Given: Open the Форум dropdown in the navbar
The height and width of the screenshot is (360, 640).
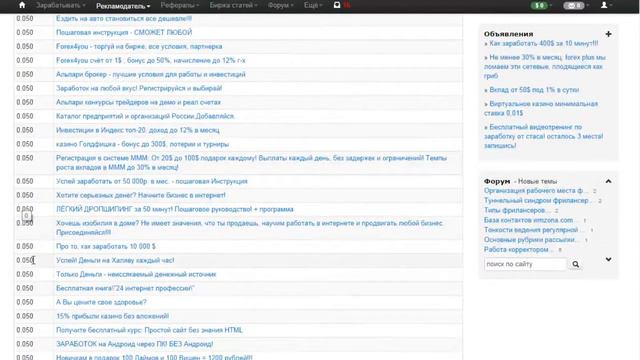Looking at the screenshot, I should coord(280,5).
